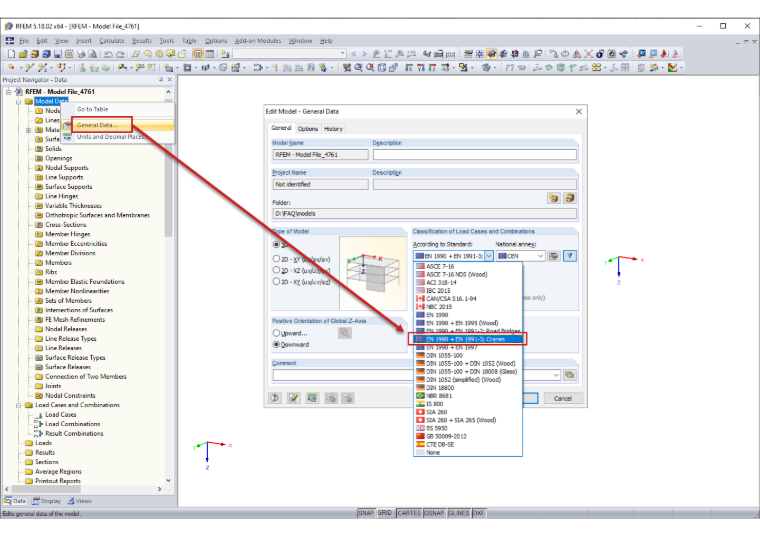Choose Go to Table in context menu
Screen dimensions: 760x536
click(x=92, y=110)
